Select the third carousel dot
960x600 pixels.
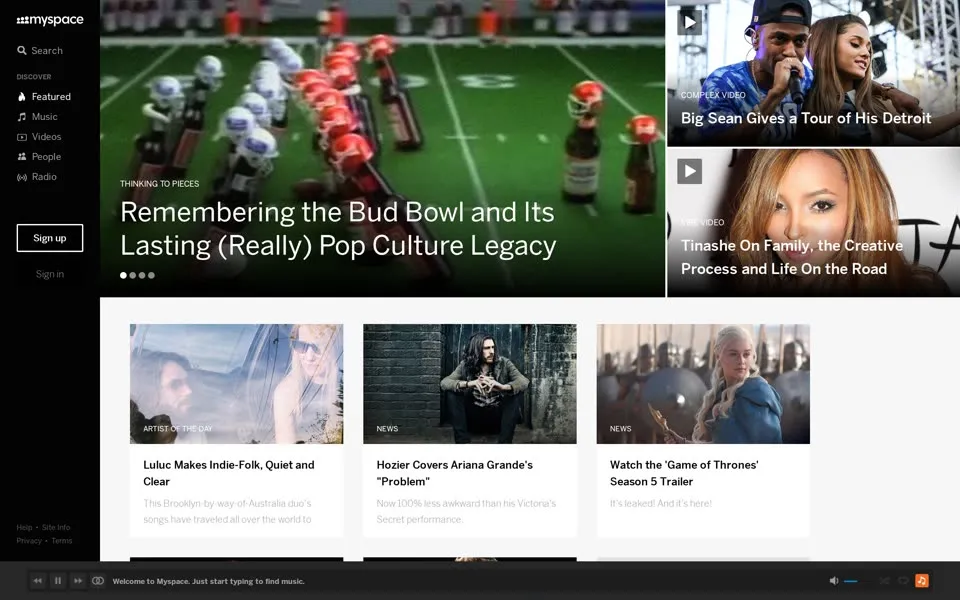142,276
